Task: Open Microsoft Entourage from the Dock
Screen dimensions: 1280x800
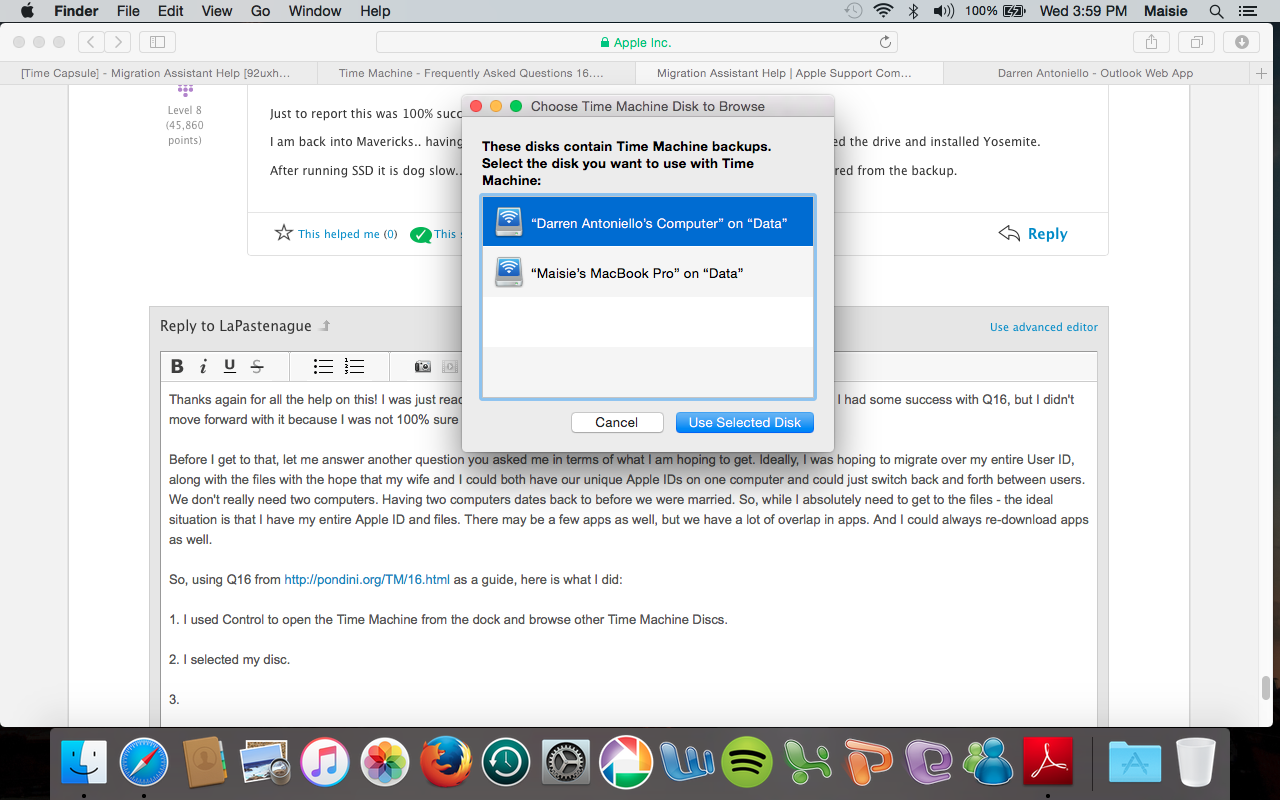Action: [x=928, y=763]
